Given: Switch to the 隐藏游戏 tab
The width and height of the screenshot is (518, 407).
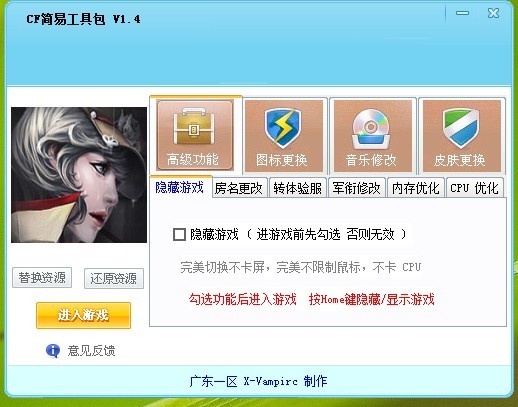Looking at the screenshot, I should tap(180, 187).
